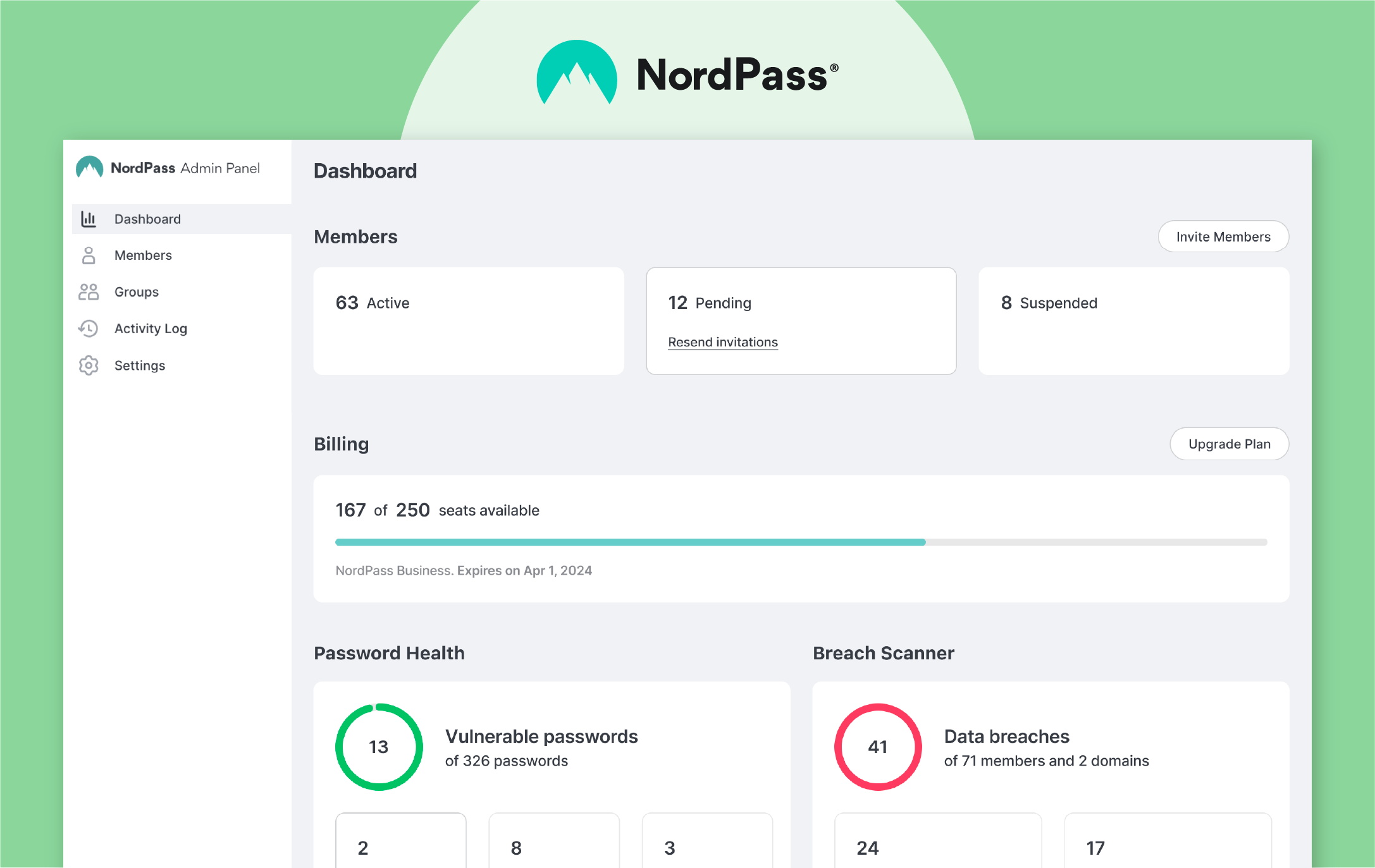
Task: Go to Groups in the sidebar
Action: pos(182,292)
